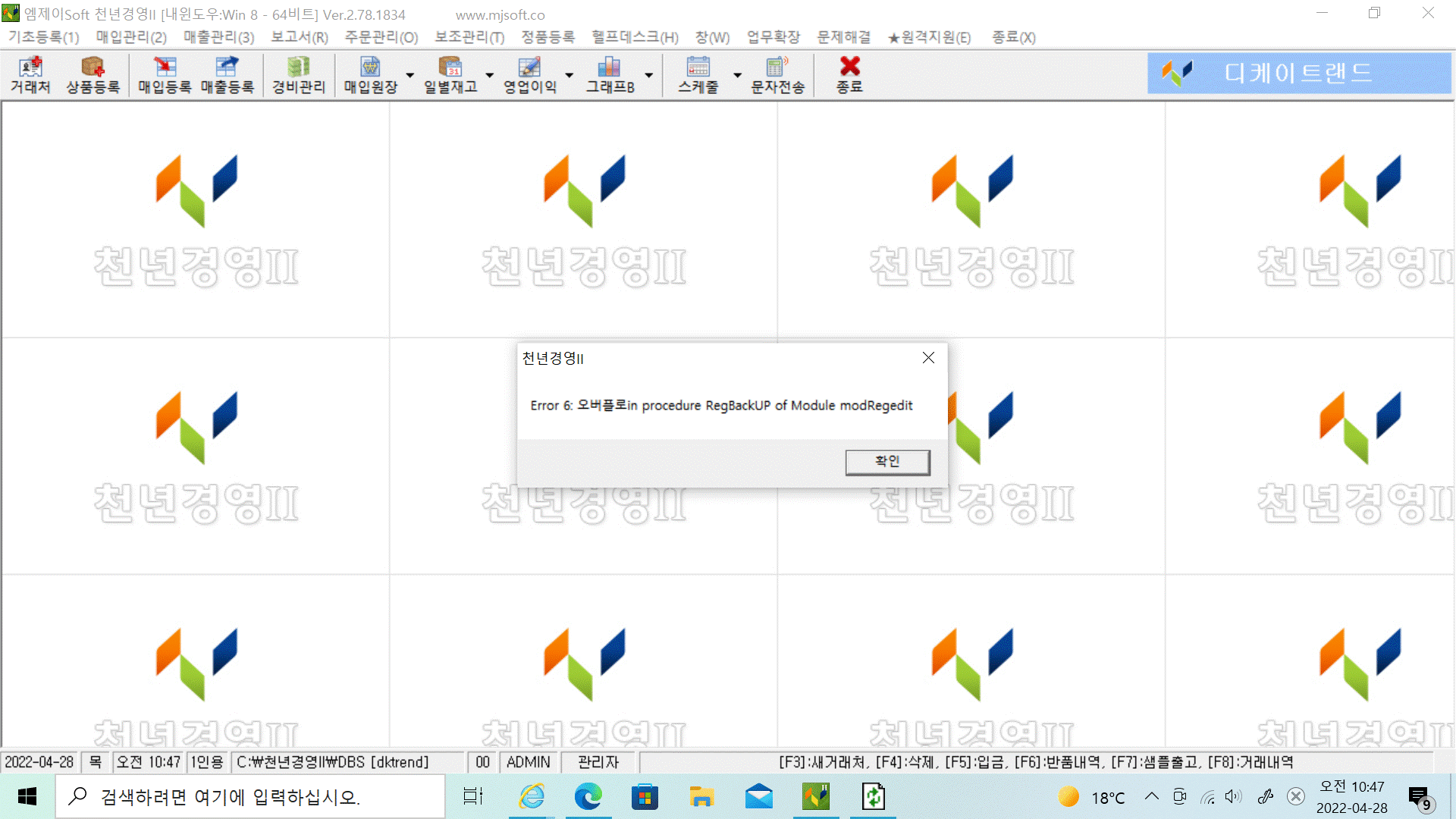This screenshot has width=1456, height=819.
Task: Expand the 일별재고 dropdown arrow
Action: (490, 75)
